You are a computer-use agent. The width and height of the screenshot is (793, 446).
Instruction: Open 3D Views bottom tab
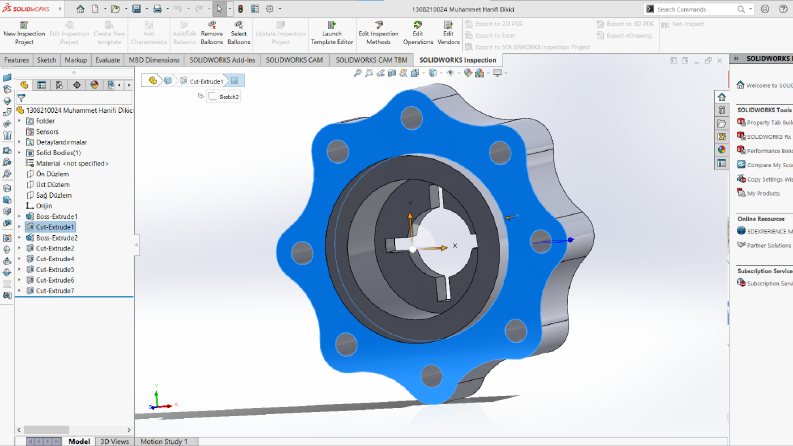point(115,441)
